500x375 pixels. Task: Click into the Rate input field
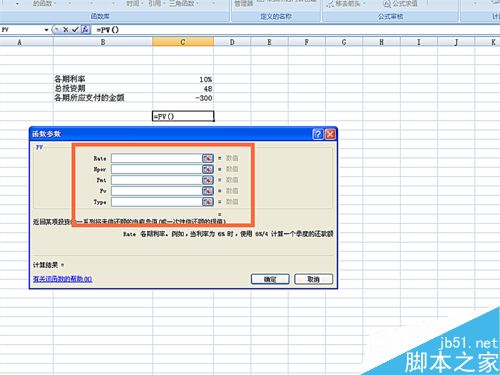coord(157,158)
